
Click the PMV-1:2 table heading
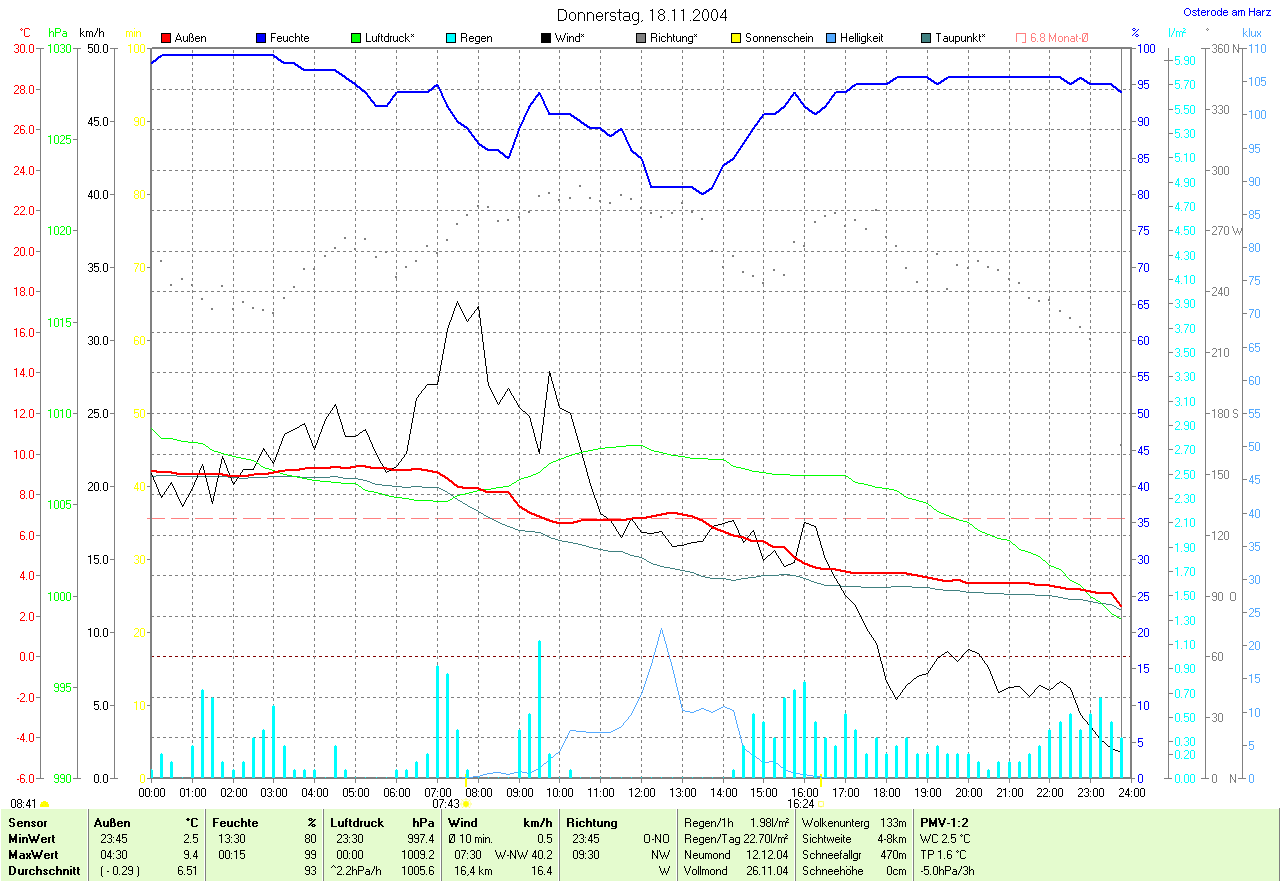(x=944, y=822)
